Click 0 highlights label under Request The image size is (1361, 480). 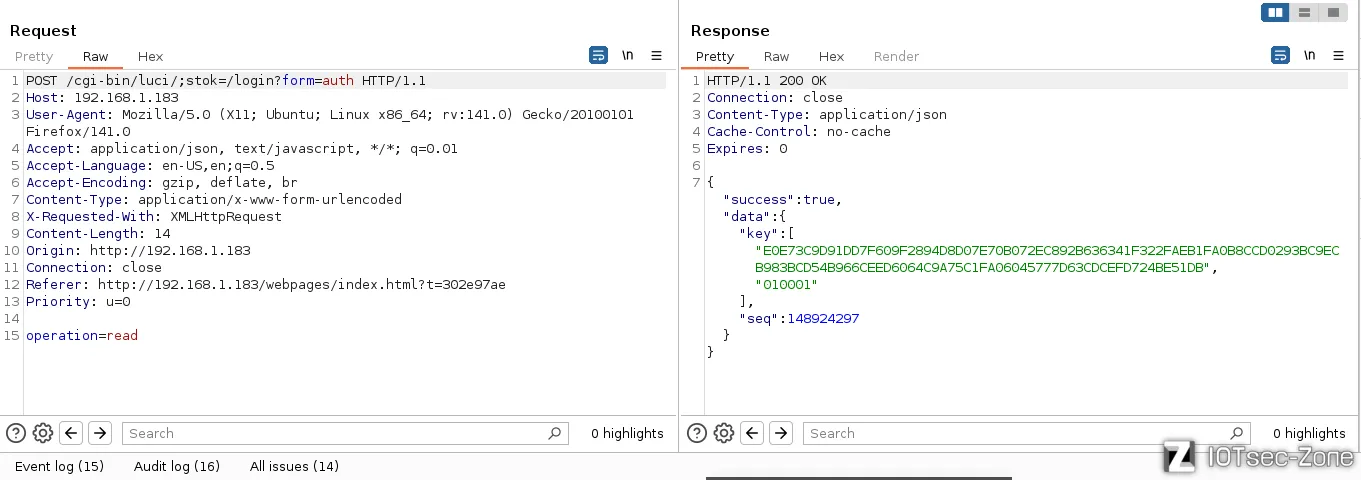[x=627, y=433]
